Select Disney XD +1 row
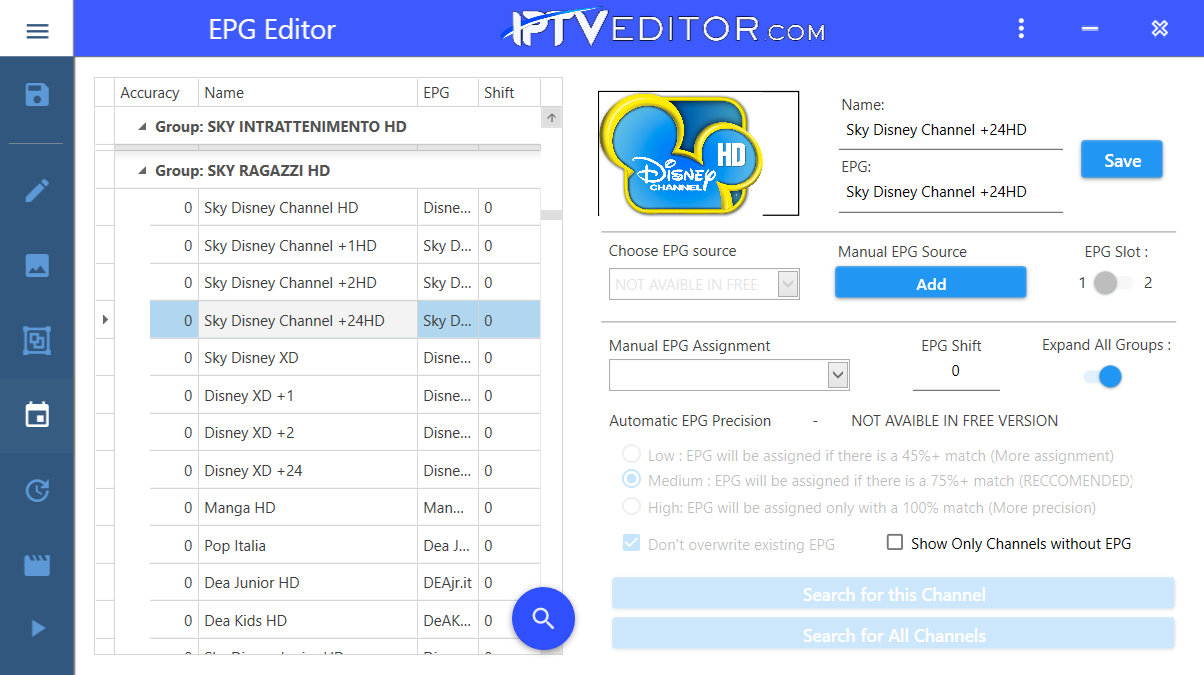Screen dimensions: 1204x675 pos(345,395)
